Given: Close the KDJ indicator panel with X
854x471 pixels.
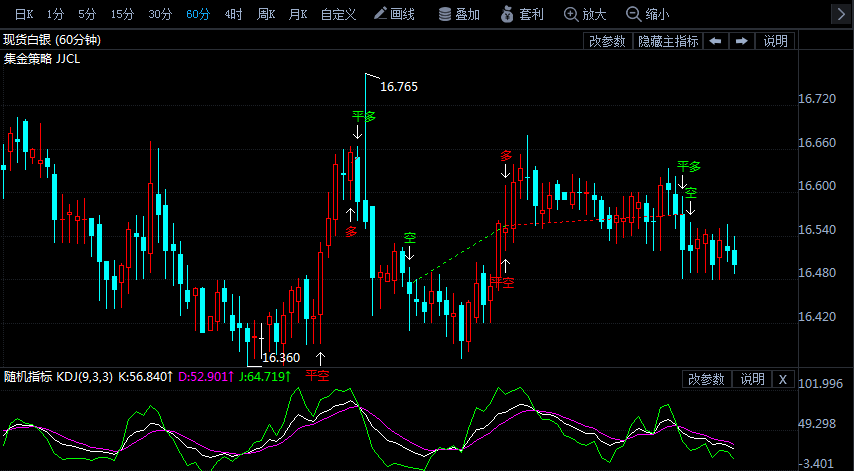Looking at the screenshot, I should (x=782, y=379).
